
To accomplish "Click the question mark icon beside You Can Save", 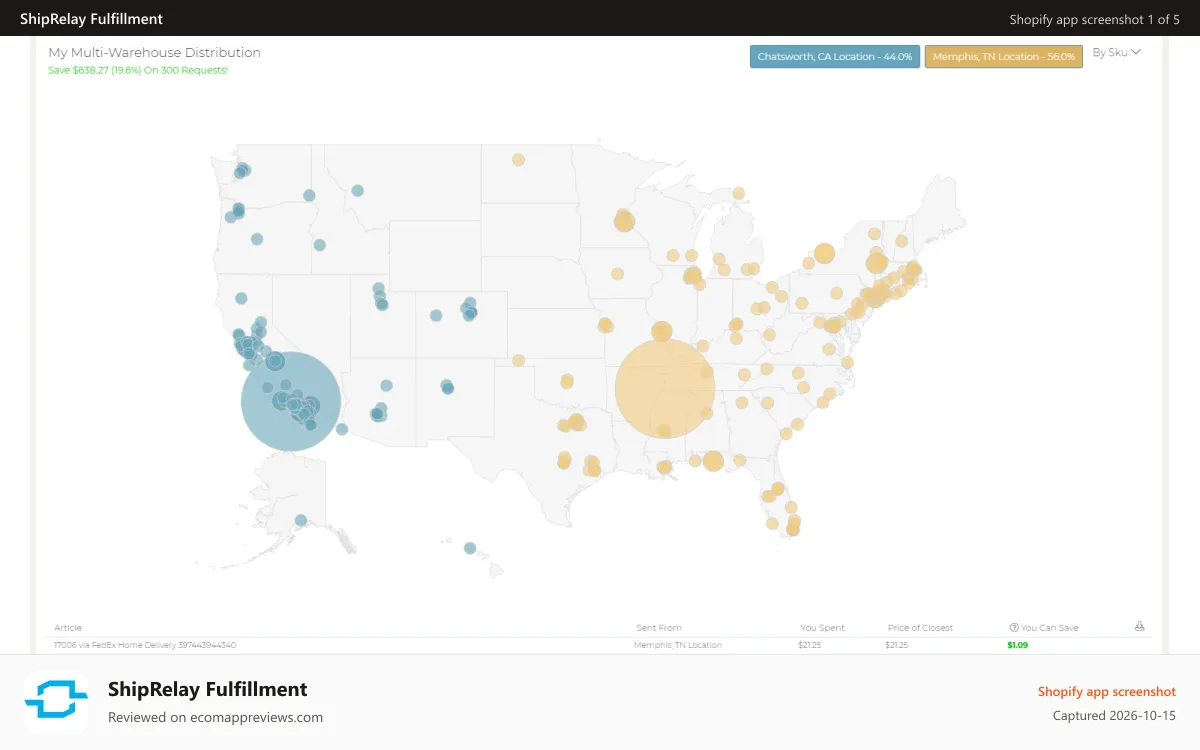I will [x=1014, y=628].
